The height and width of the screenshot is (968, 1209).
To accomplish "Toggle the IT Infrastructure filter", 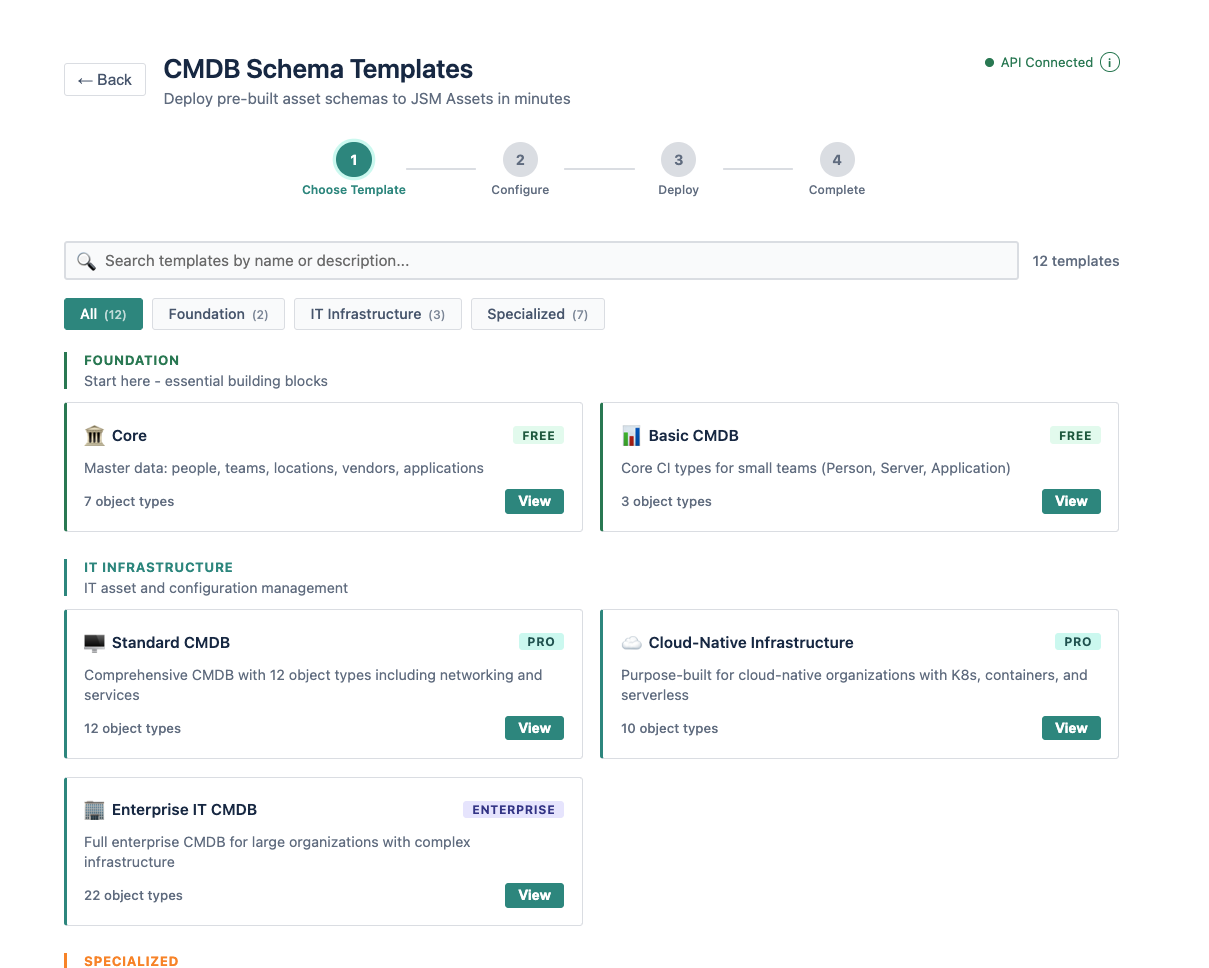I will tap(377, 313).
